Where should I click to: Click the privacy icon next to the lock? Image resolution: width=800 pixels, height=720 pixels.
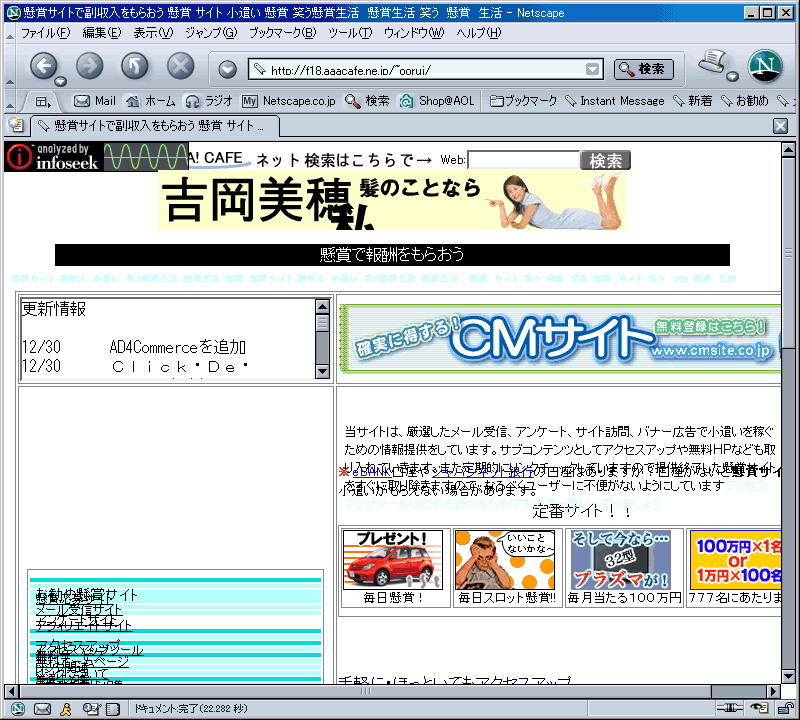point(760,707)
